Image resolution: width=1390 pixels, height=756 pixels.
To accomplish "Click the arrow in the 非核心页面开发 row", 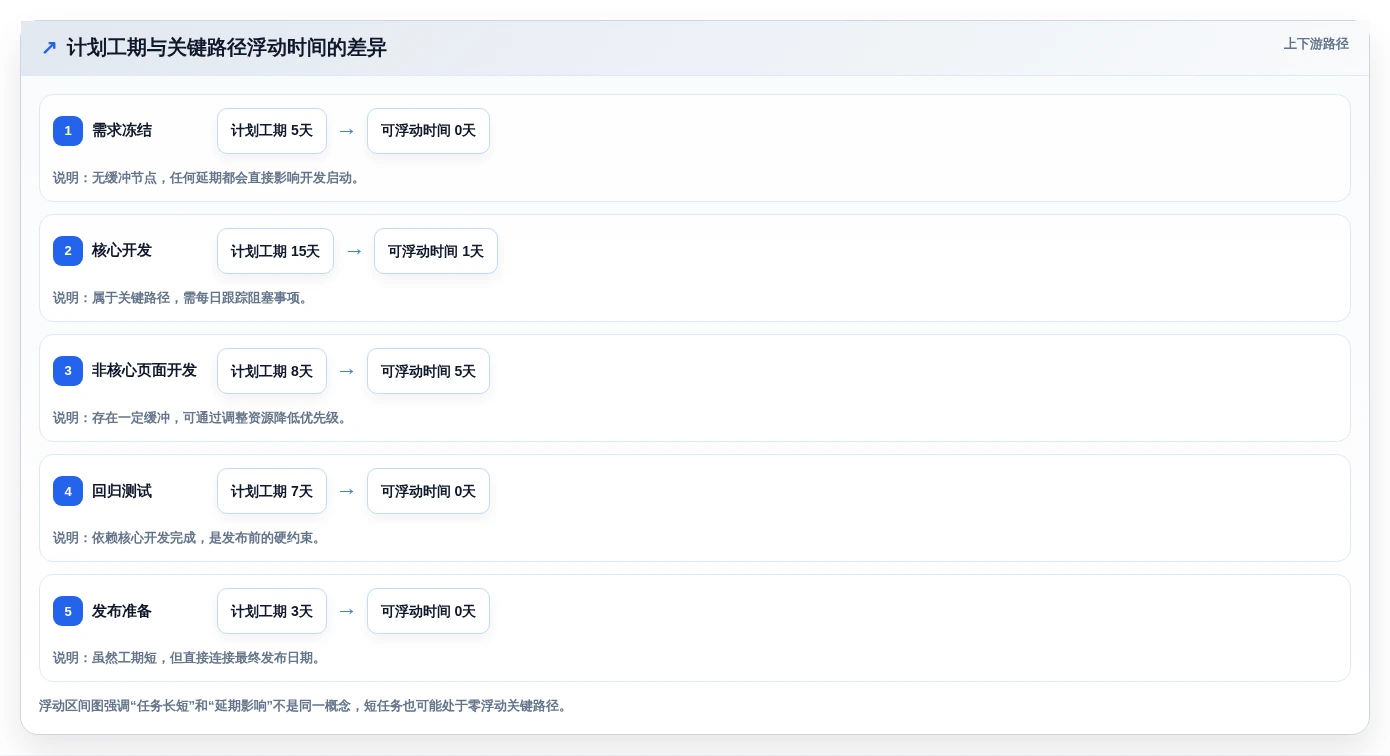I will 347,371.
